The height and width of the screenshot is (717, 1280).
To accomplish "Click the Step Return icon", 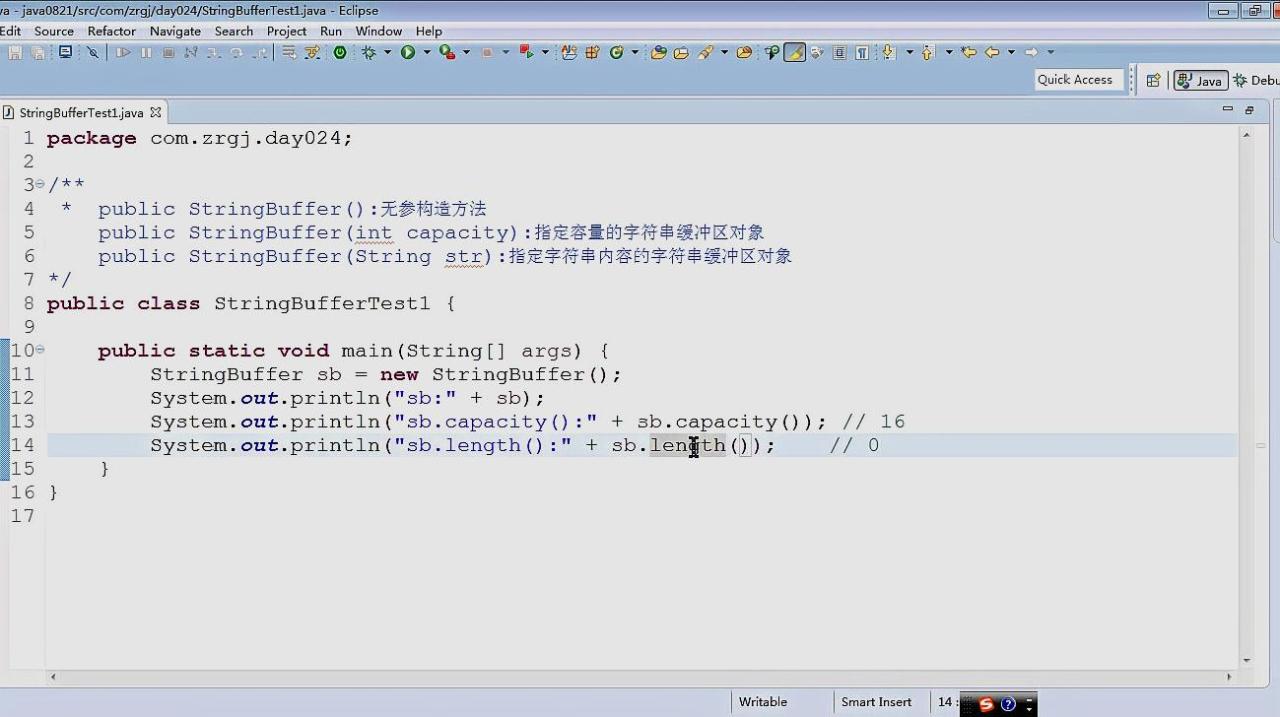I will tap(259, 52).
